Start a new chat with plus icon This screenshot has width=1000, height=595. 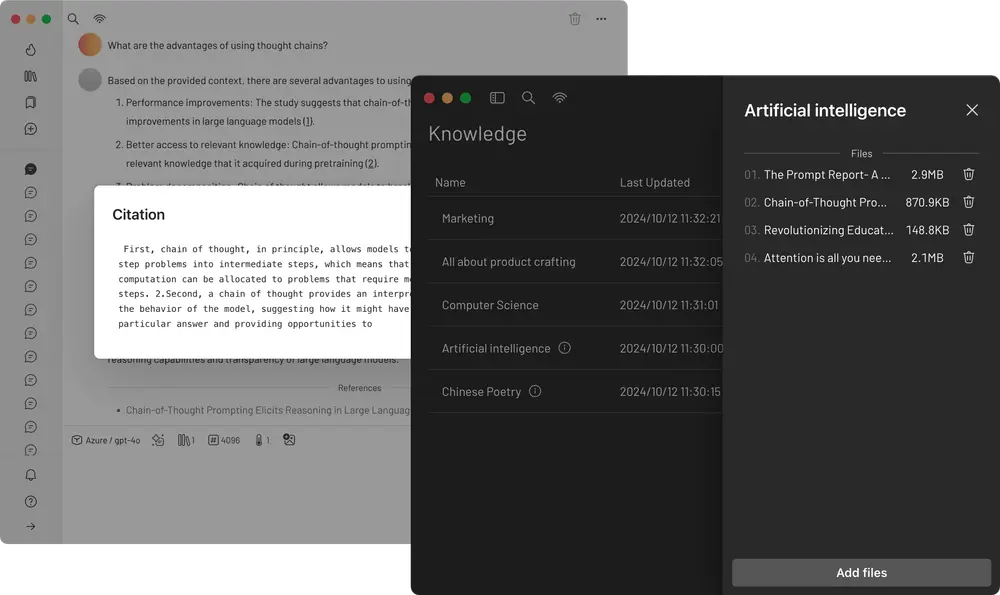click(30, 129)
